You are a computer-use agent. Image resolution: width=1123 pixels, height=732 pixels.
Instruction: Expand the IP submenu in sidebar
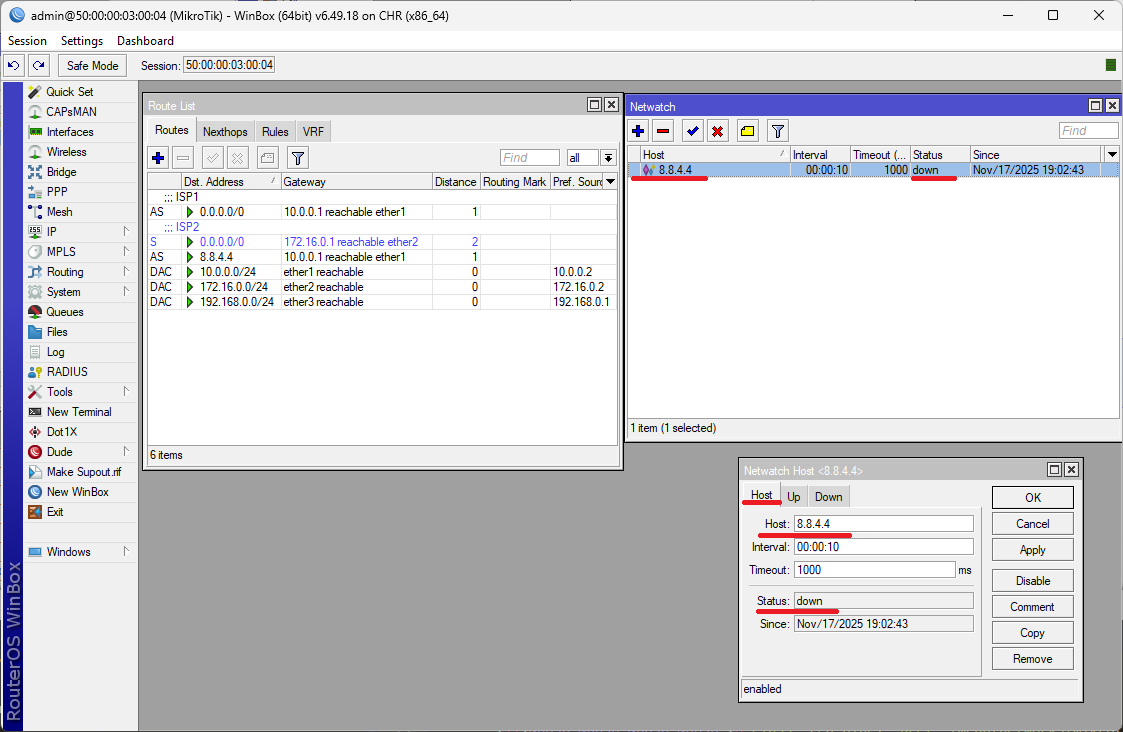tap(80, 232)
